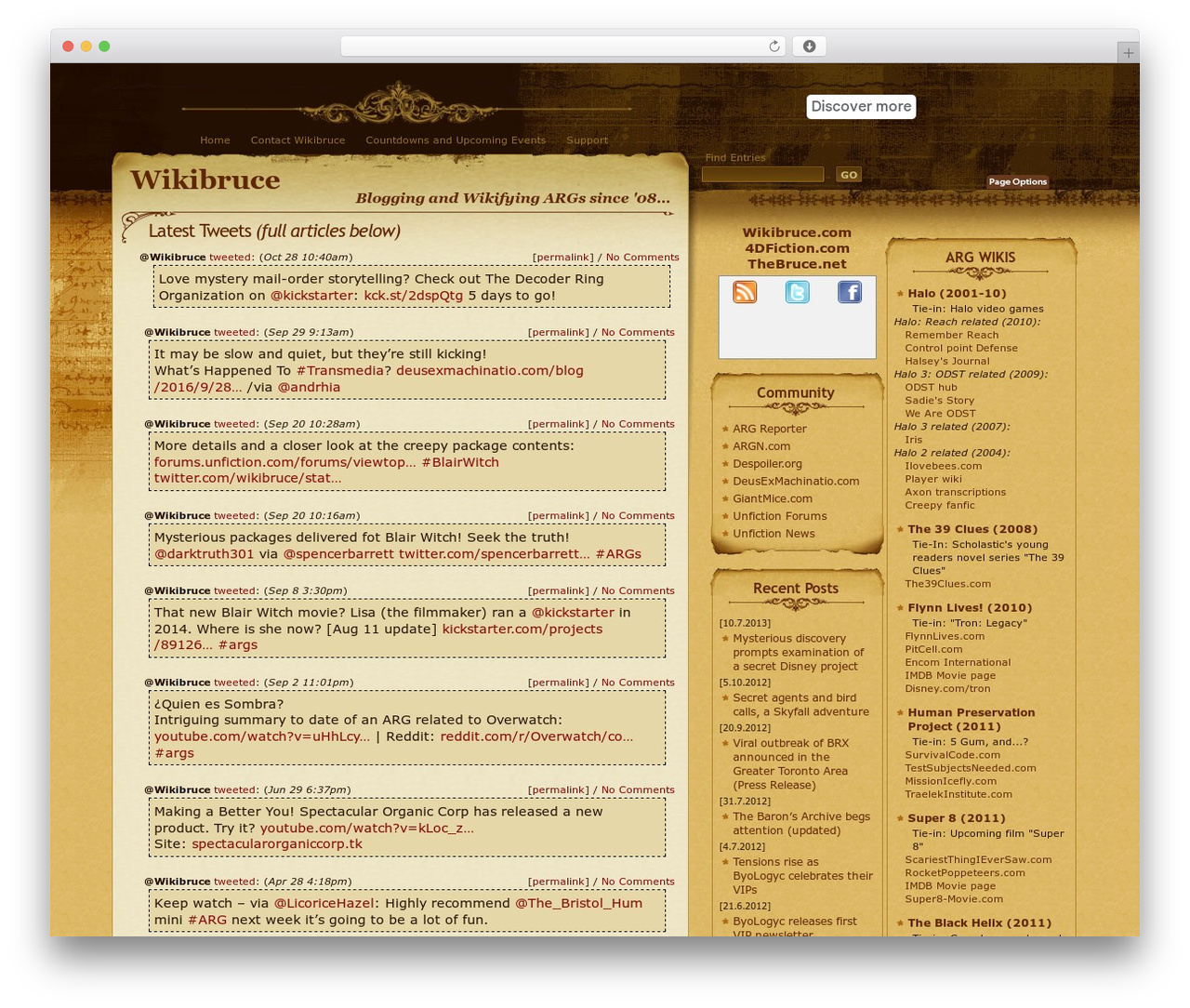
Task: Open kickstarter.com/projects link in Sep 8 tweet
Action: point(522,629)
